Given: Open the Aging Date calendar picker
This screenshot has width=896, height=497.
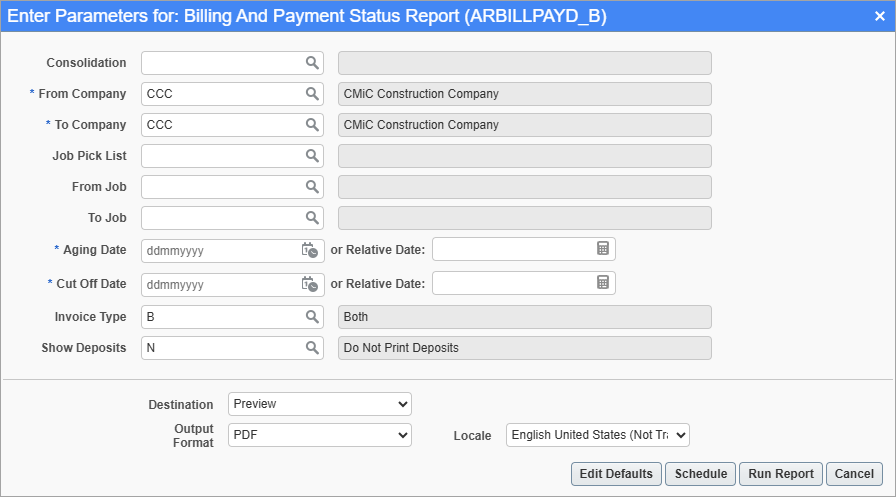Looking at the screenshot, I should (310, 250).
